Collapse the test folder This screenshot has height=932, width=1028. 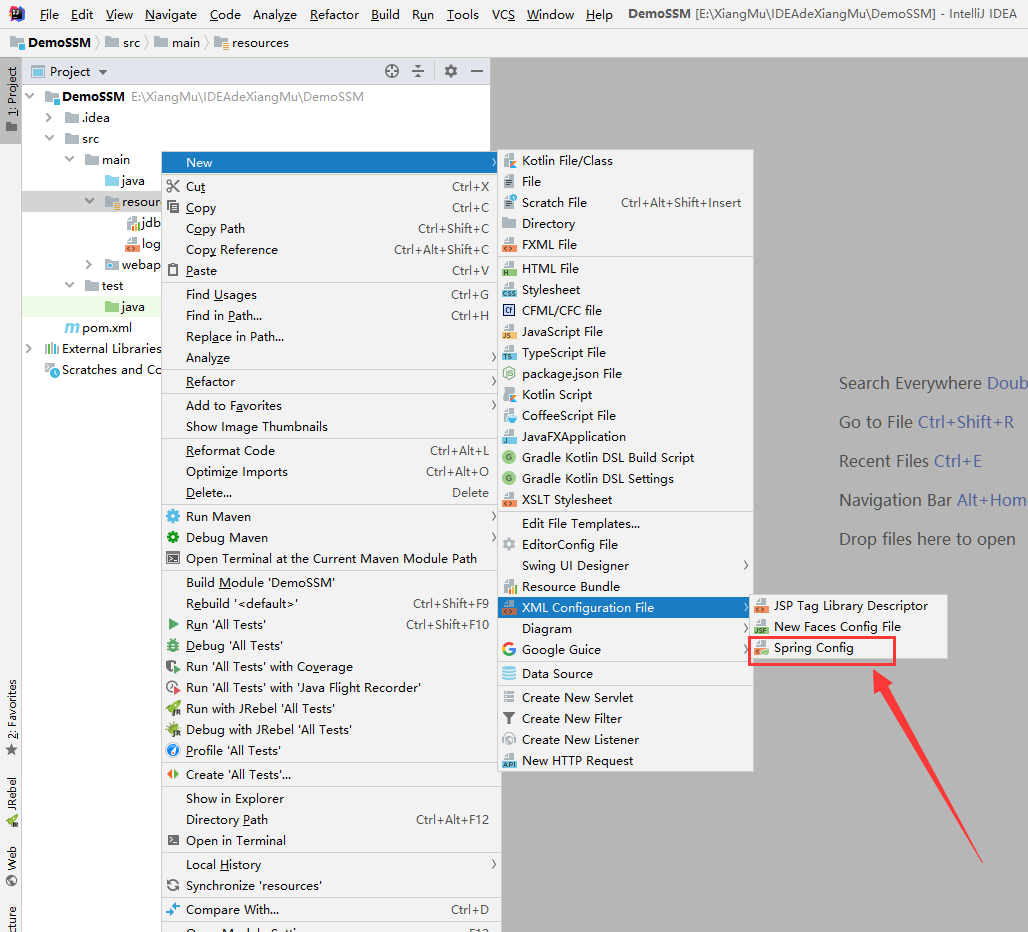pos(69,285)
